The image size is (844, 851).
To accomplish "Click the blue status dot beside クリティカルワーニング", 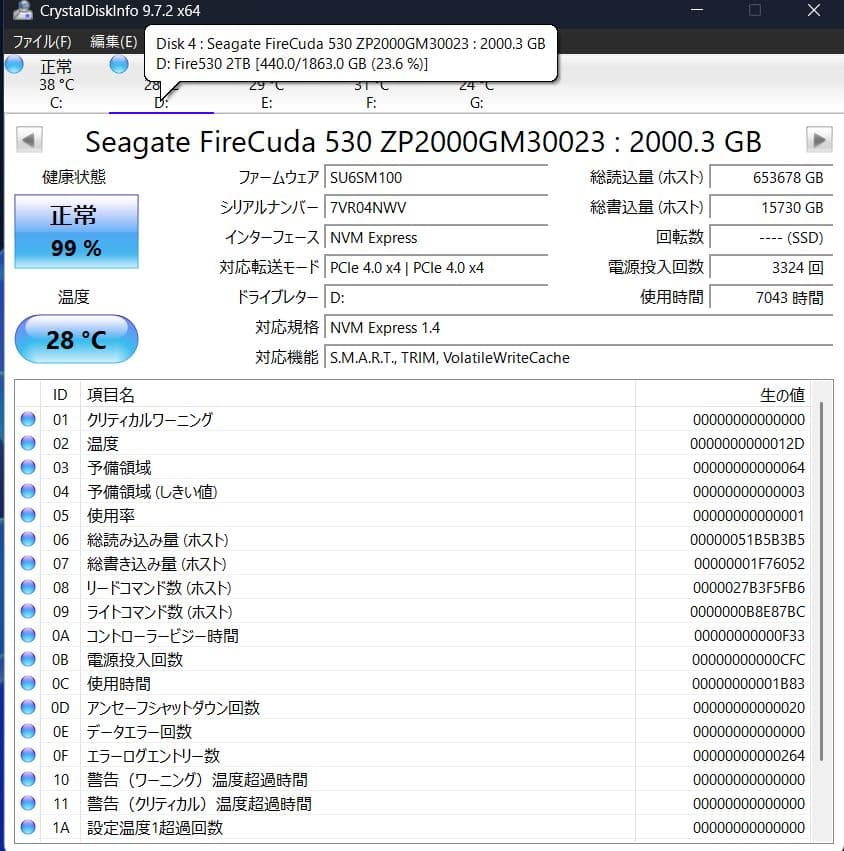I will [27, 419].
